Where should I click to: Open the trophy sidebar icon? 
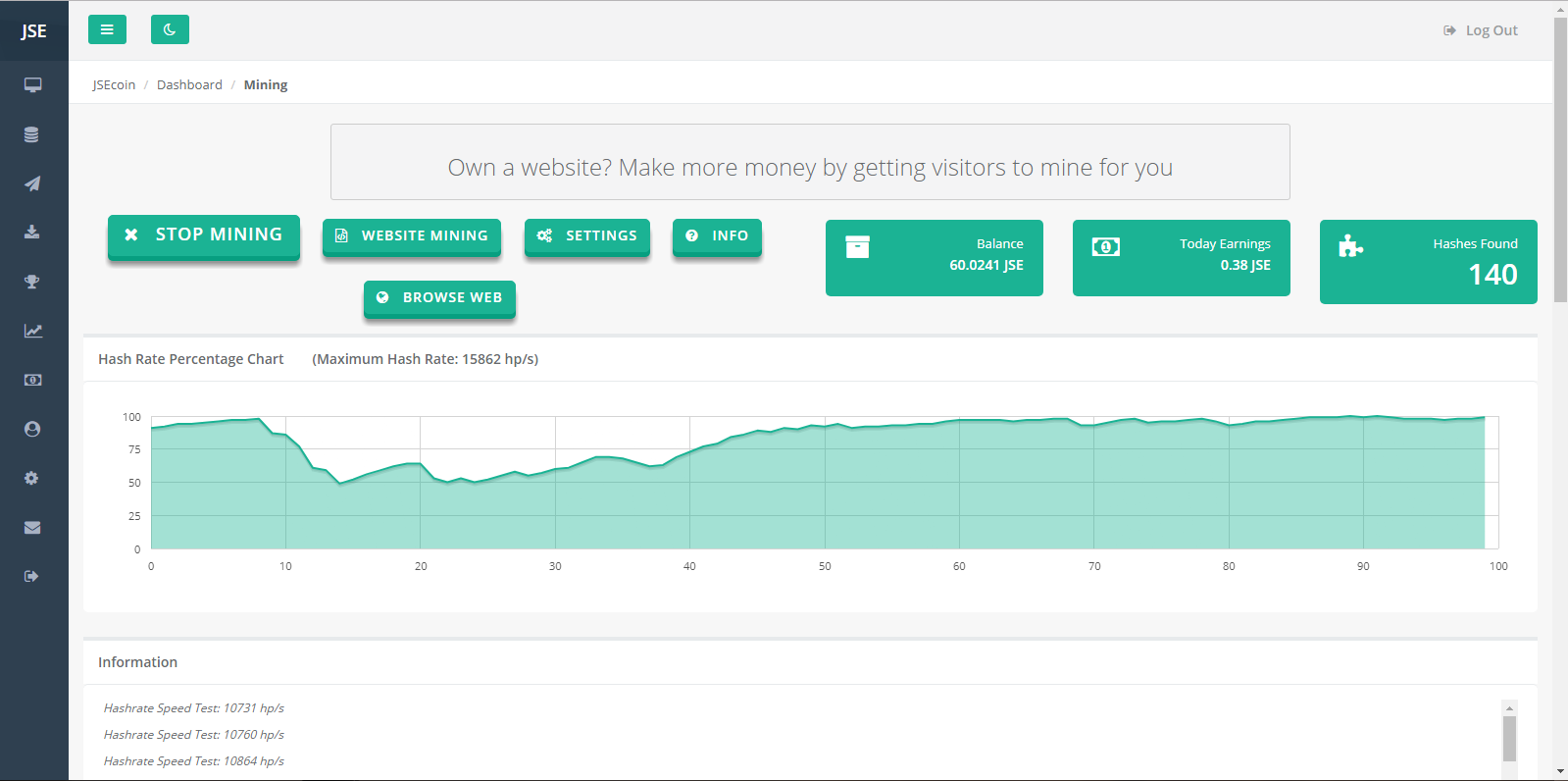click(x=32, y=282)
